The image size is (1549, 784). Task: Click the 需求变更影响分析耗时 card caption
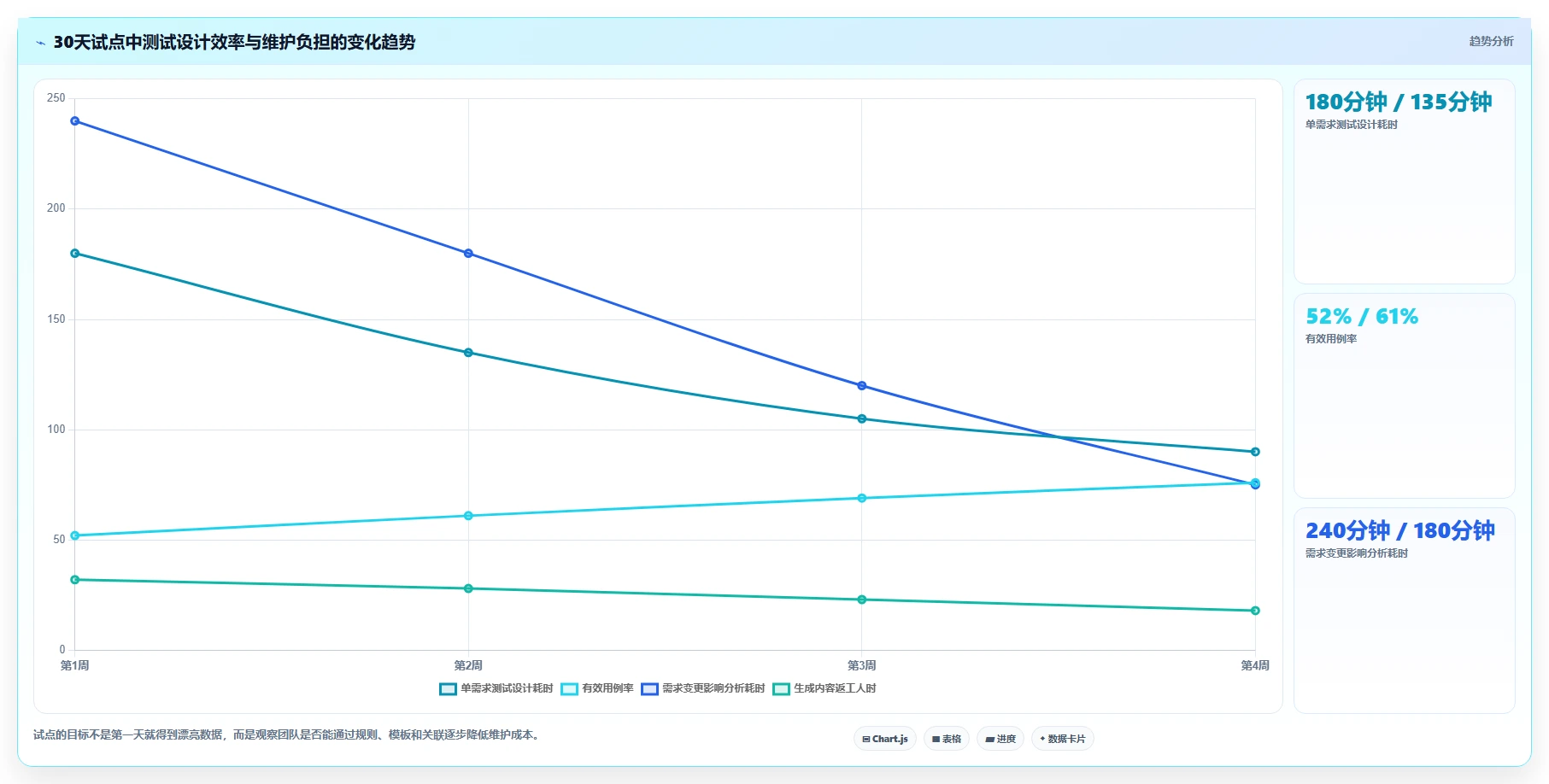[x=1357, y=553]
